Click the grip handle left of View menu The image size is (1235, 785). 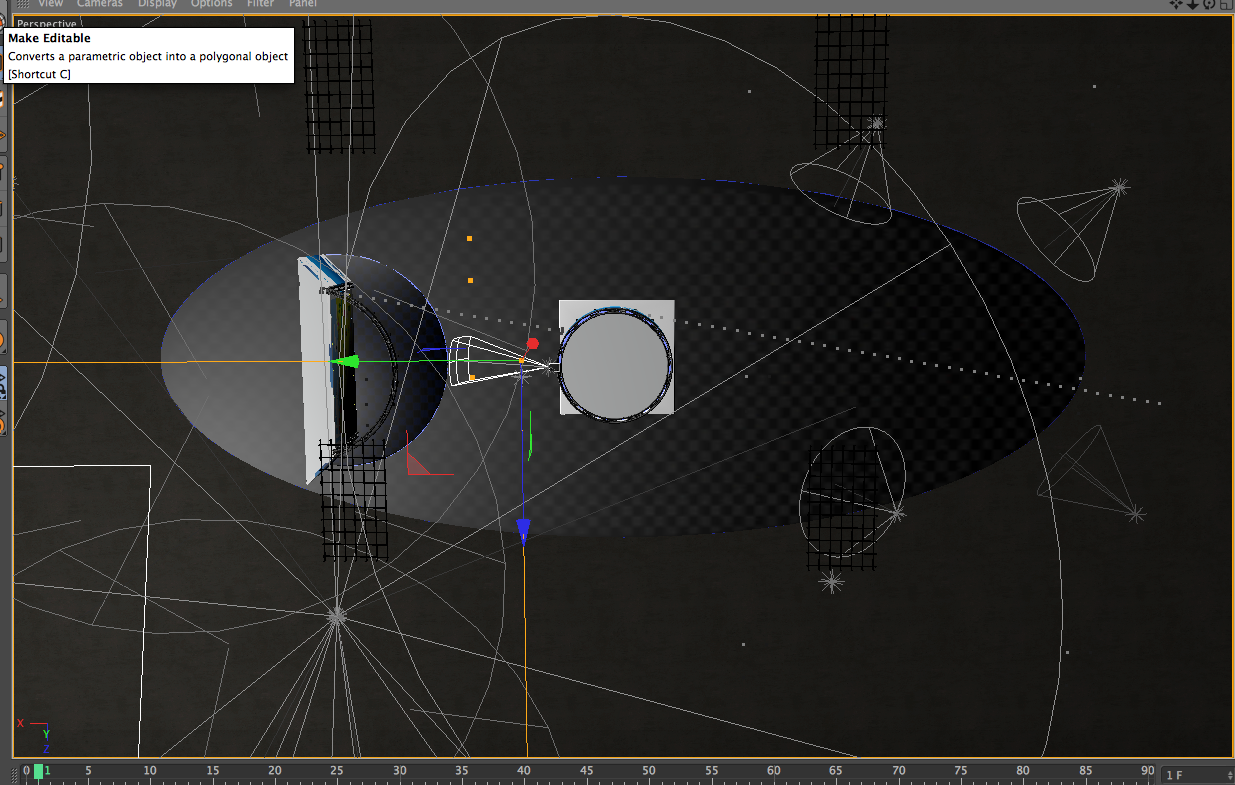(x=22, y=4)
